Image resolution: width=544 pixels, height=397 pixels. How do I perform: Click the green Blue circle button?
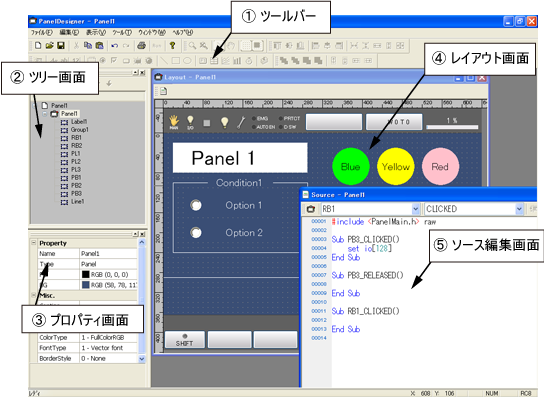[x=350, y=167]
